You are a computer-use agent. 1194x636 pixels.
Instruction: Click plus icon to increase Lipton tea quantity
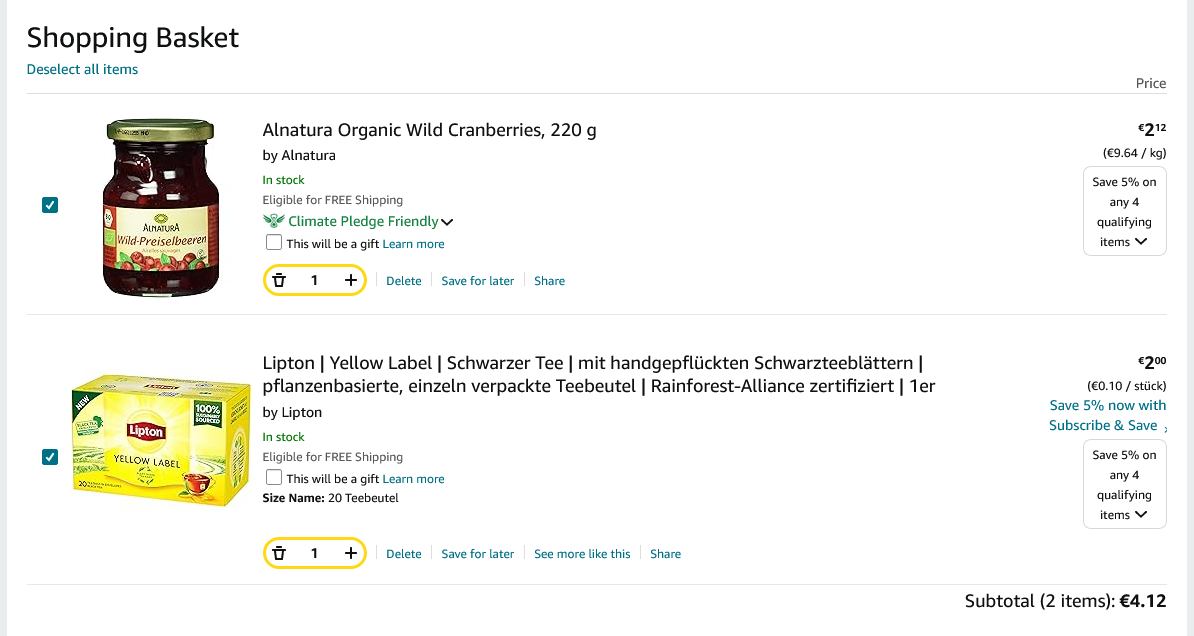pos(350,554)
